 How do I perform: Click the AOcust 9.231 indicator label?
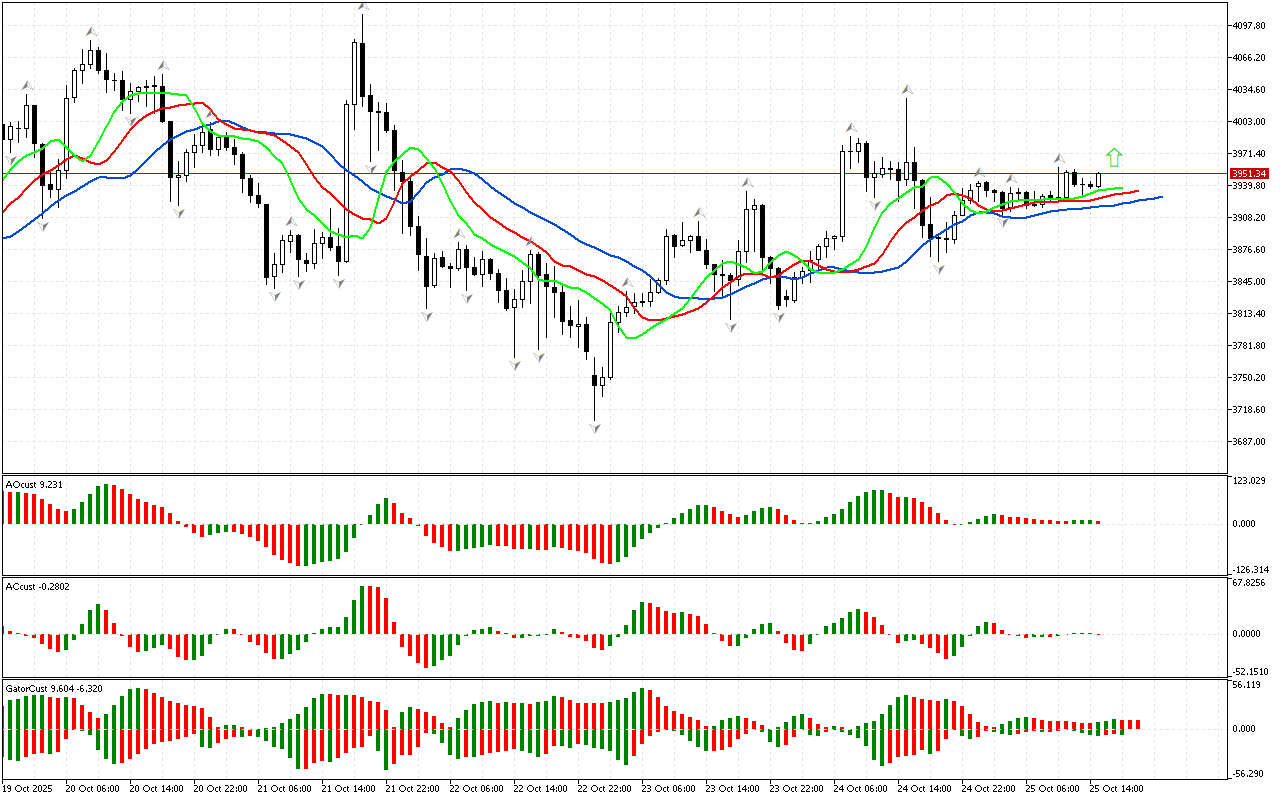[x=35, y=485]
